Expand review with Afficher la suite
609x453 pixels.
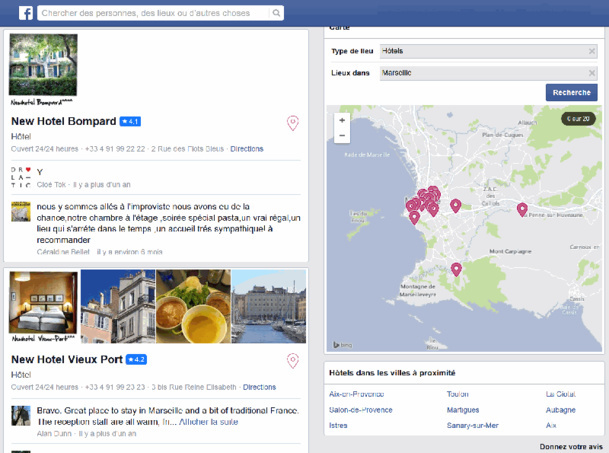[209, 422]
